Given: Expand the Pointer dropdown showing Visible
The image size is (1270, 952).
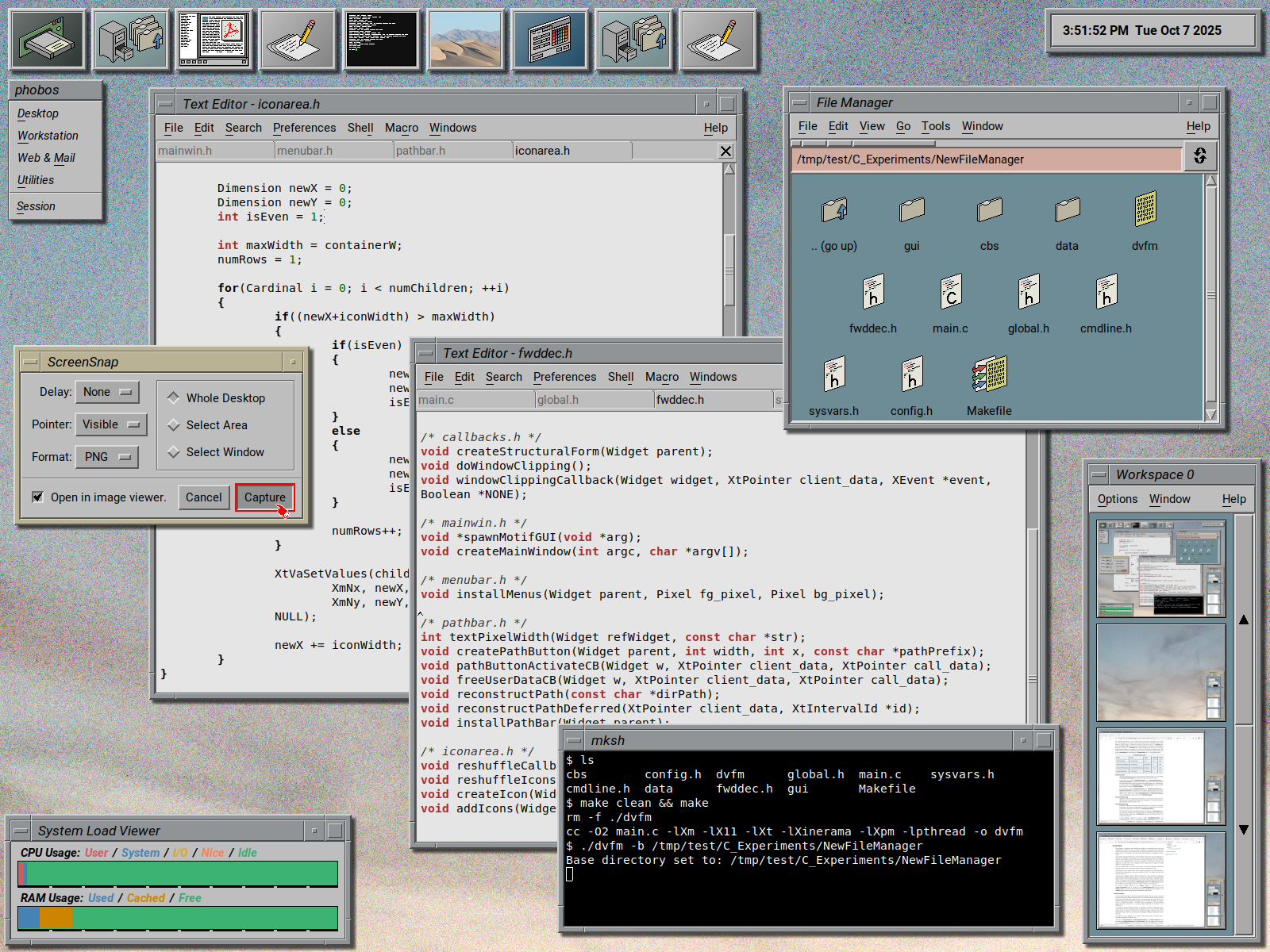Looking at the screenshot, I should pos(111,424).
